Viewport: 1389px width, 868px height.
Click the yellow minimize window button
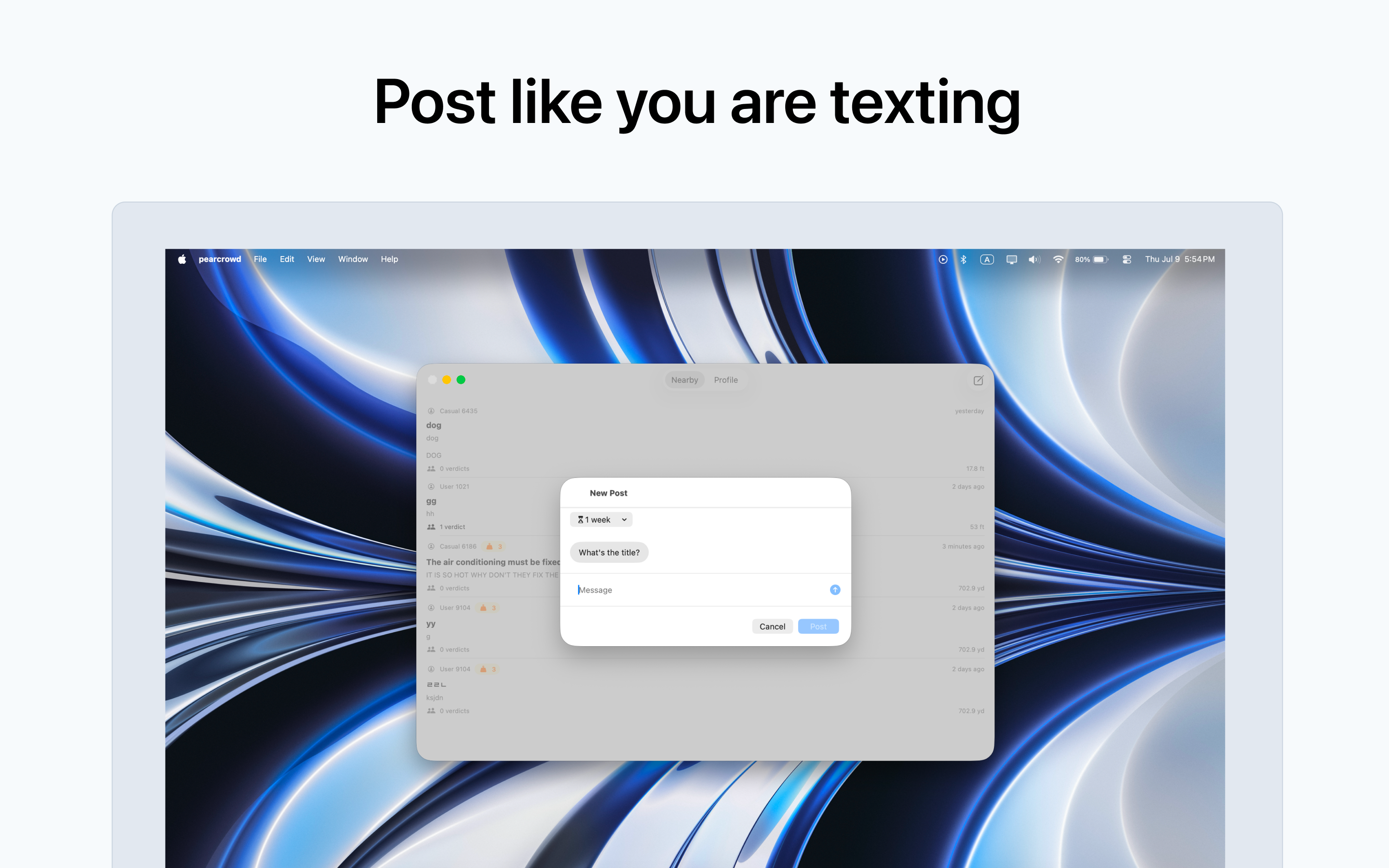(447, 380)
